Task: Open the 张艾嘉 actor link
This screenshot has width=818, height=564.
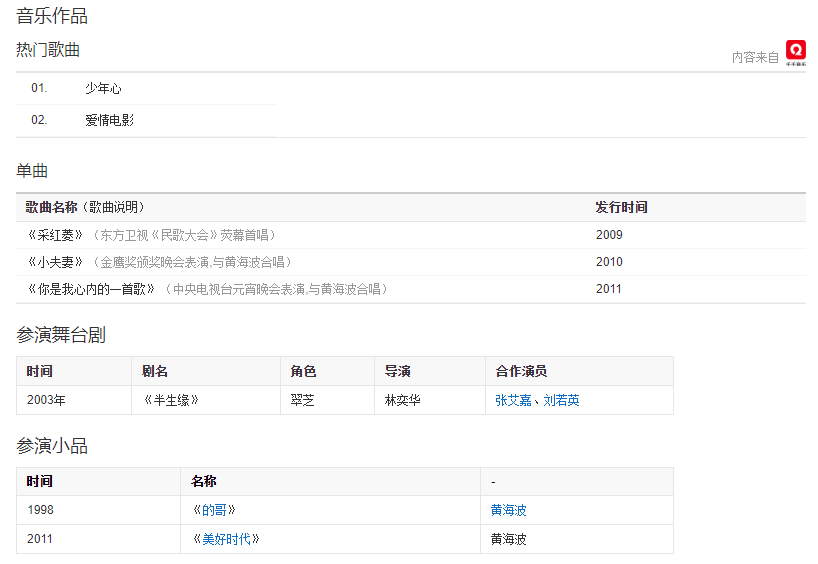Action: (x=514, y=400)
